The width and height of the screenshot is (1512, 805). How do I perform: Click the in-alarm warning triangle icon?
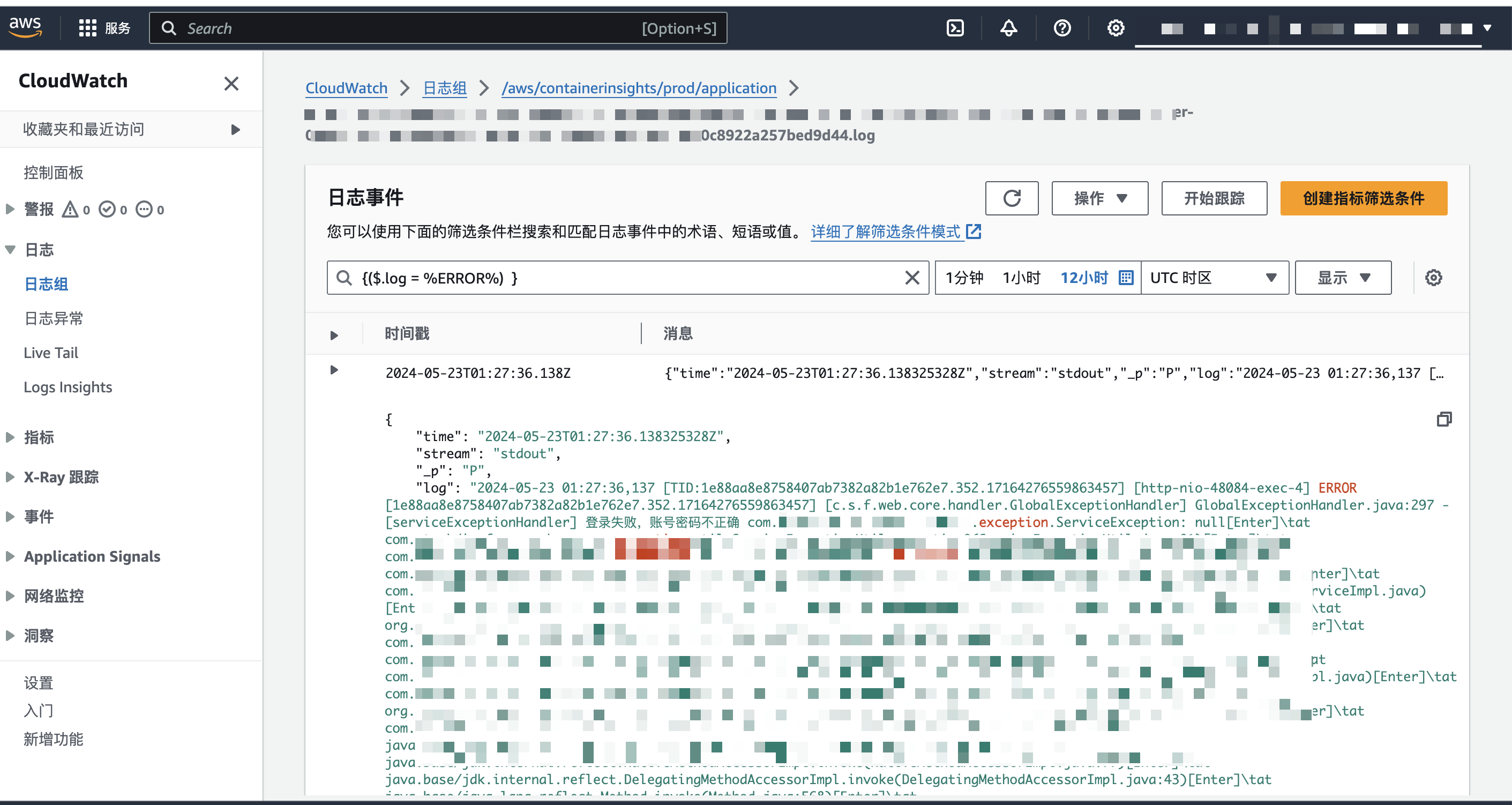(x=70, y=209)
